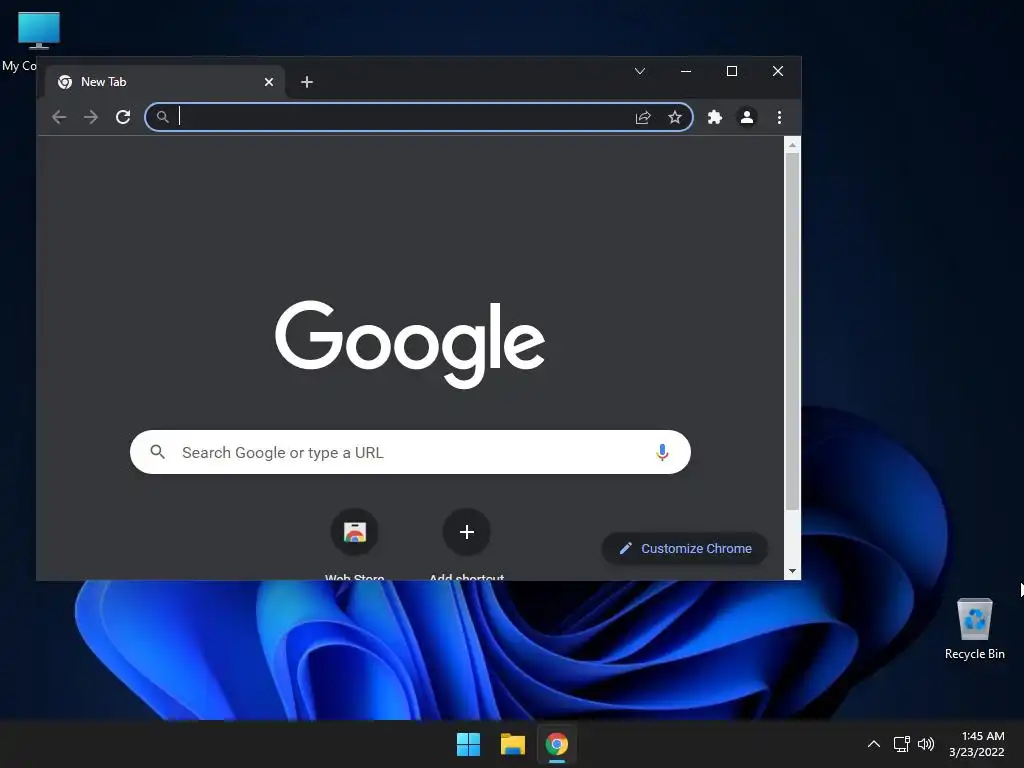Open a new tab with plus button
Image resolution: width=1024 pixels, height=768 pixels.
[307, 82]
